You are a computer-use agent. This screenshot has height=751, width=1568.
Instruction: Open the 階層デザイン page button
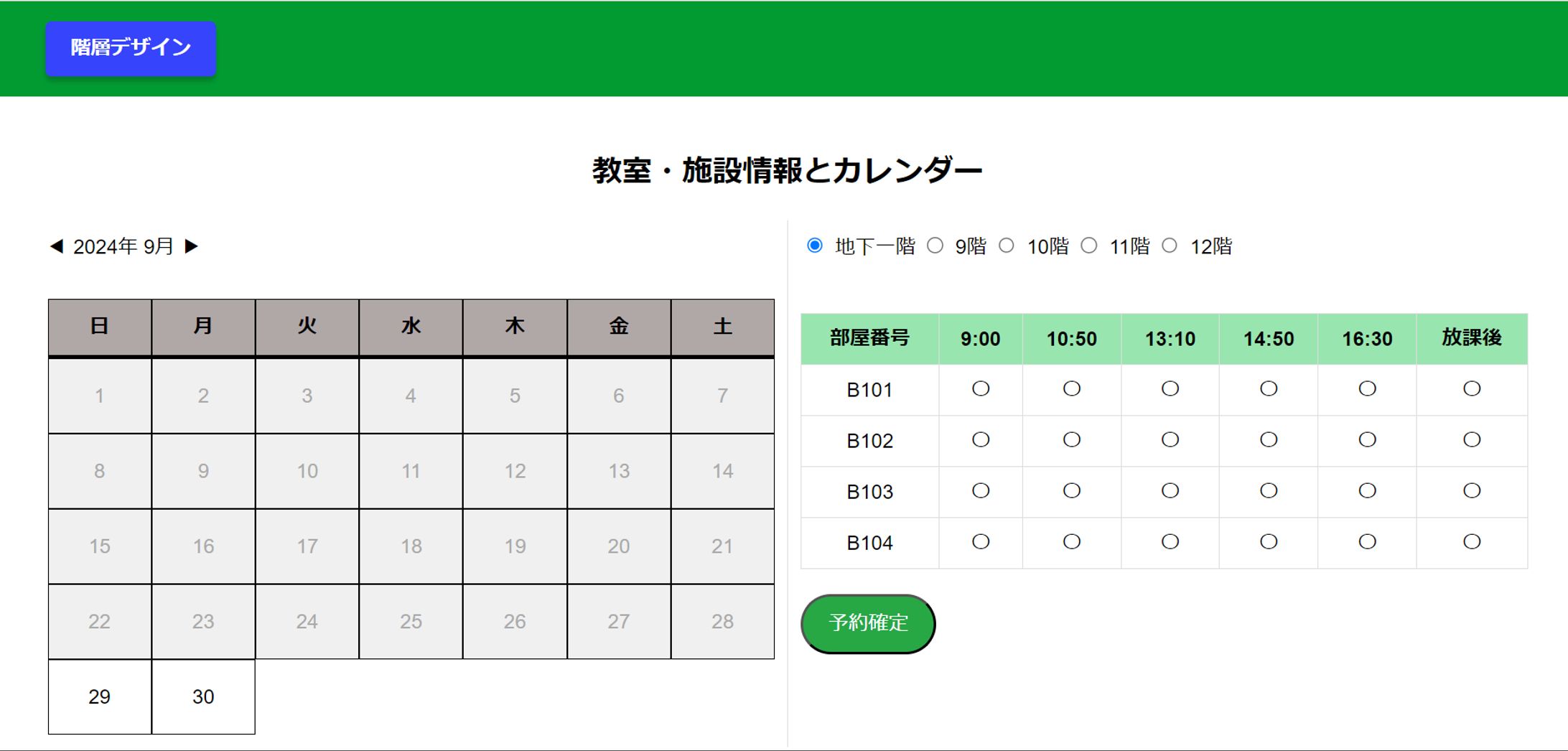[131, 48]
